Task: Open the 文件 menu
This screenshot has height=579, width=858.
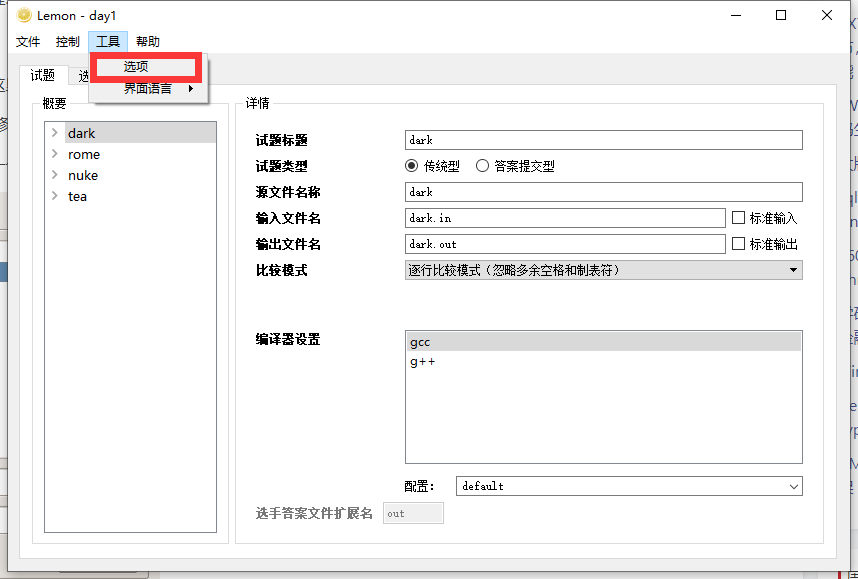Action: (x=28, y=42)
